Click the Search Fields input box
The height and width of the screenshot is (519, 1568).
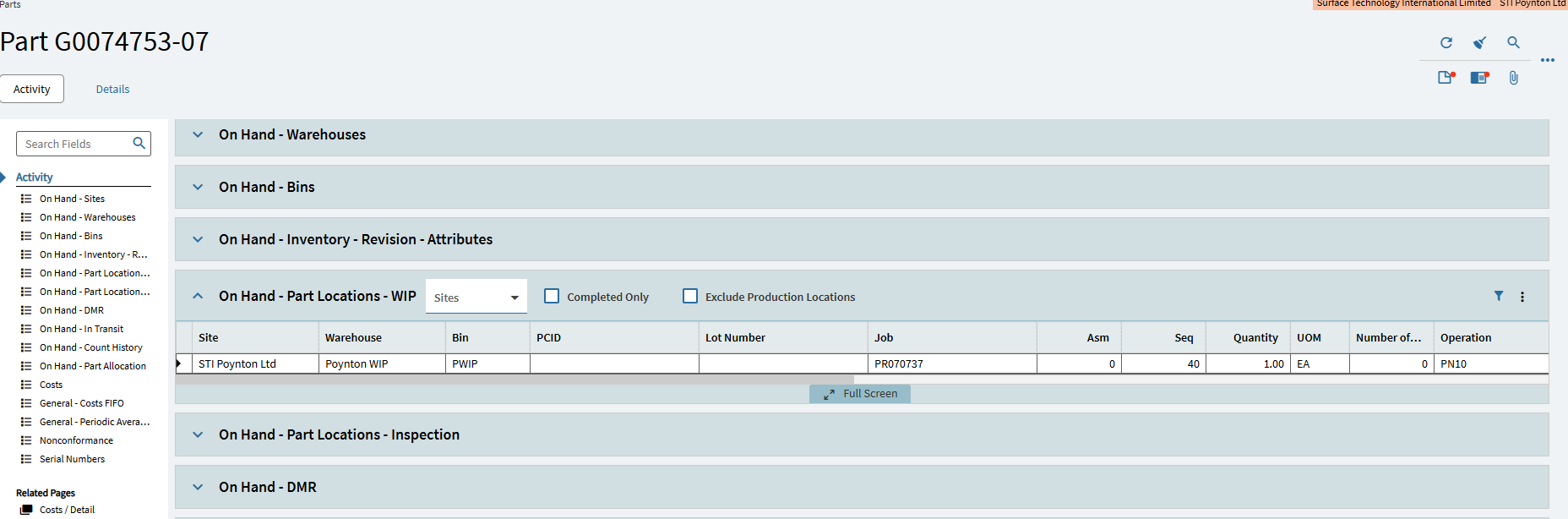(76, 145)
